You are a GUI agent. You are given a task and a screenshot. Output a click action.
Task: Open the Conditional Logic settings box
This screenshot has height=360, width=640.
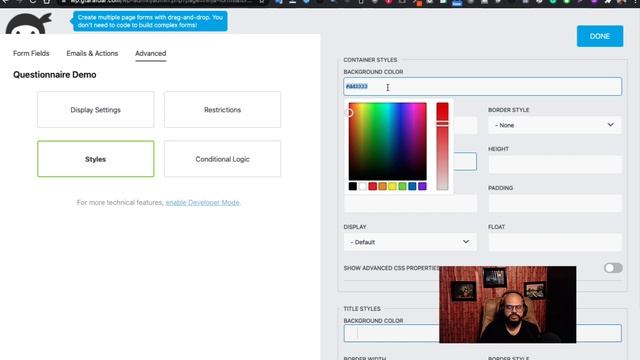pyautogui.click(x=222, y=159)
